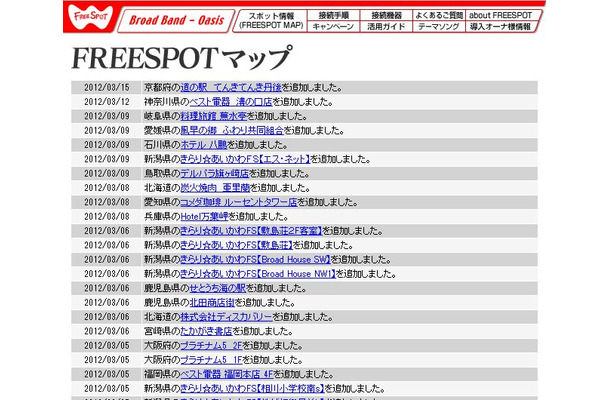610x400 pixels.
Task: Click the date in the 岐阜県 row
Action: (x=107, y=116)
